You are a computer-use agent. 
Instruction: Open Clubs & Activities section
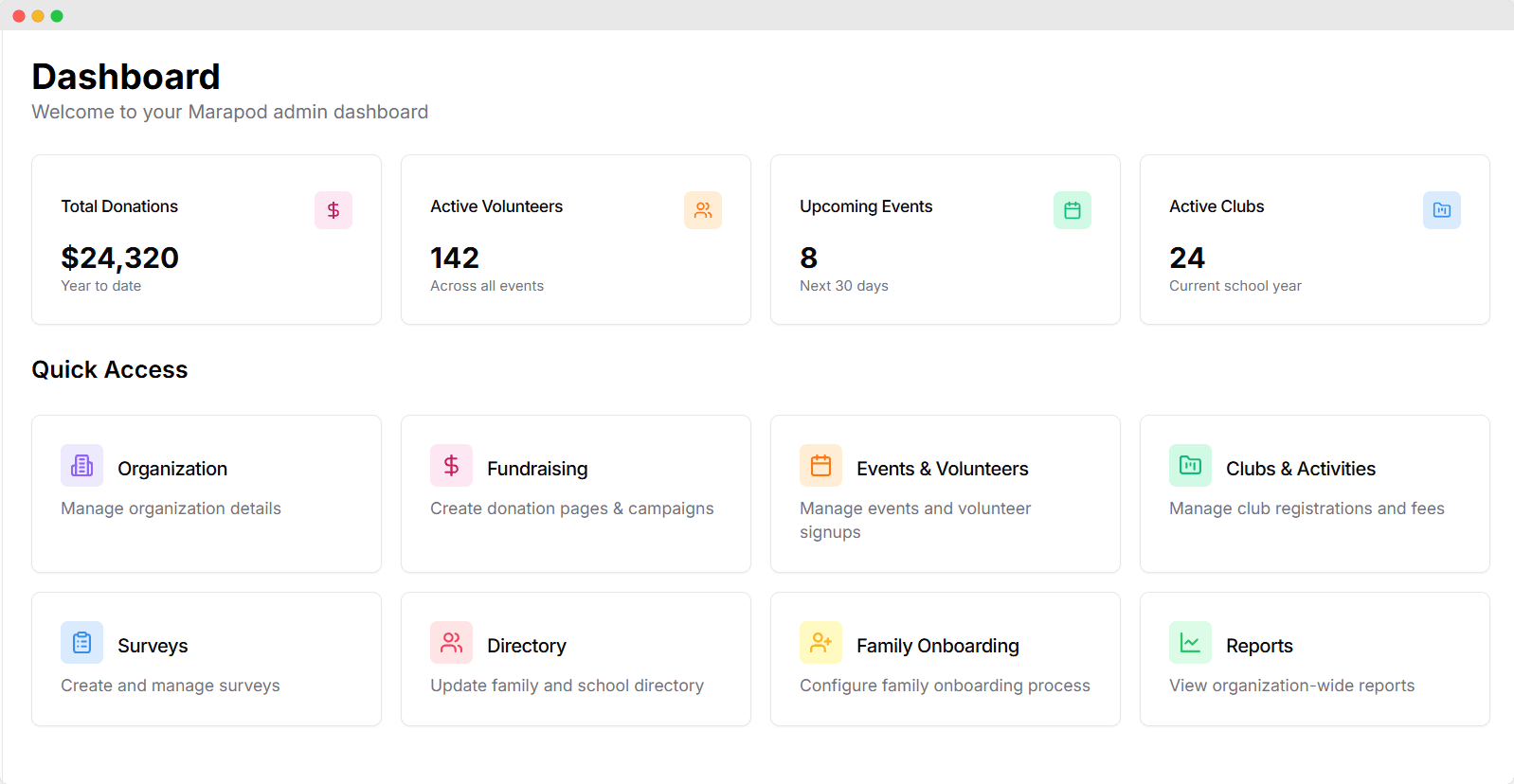pyautogui.click(x=1315, y=493)
